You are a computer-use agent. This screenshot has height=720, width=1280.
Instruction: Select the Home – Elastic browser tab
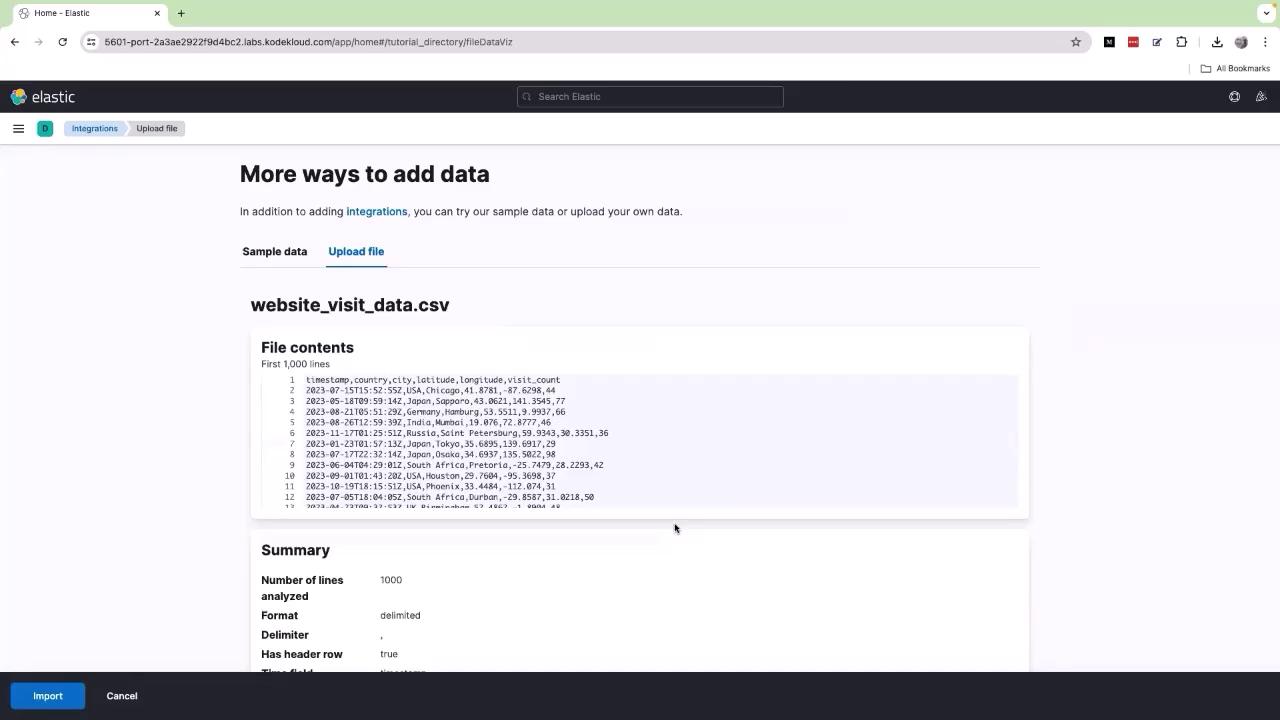coord(88,13)
